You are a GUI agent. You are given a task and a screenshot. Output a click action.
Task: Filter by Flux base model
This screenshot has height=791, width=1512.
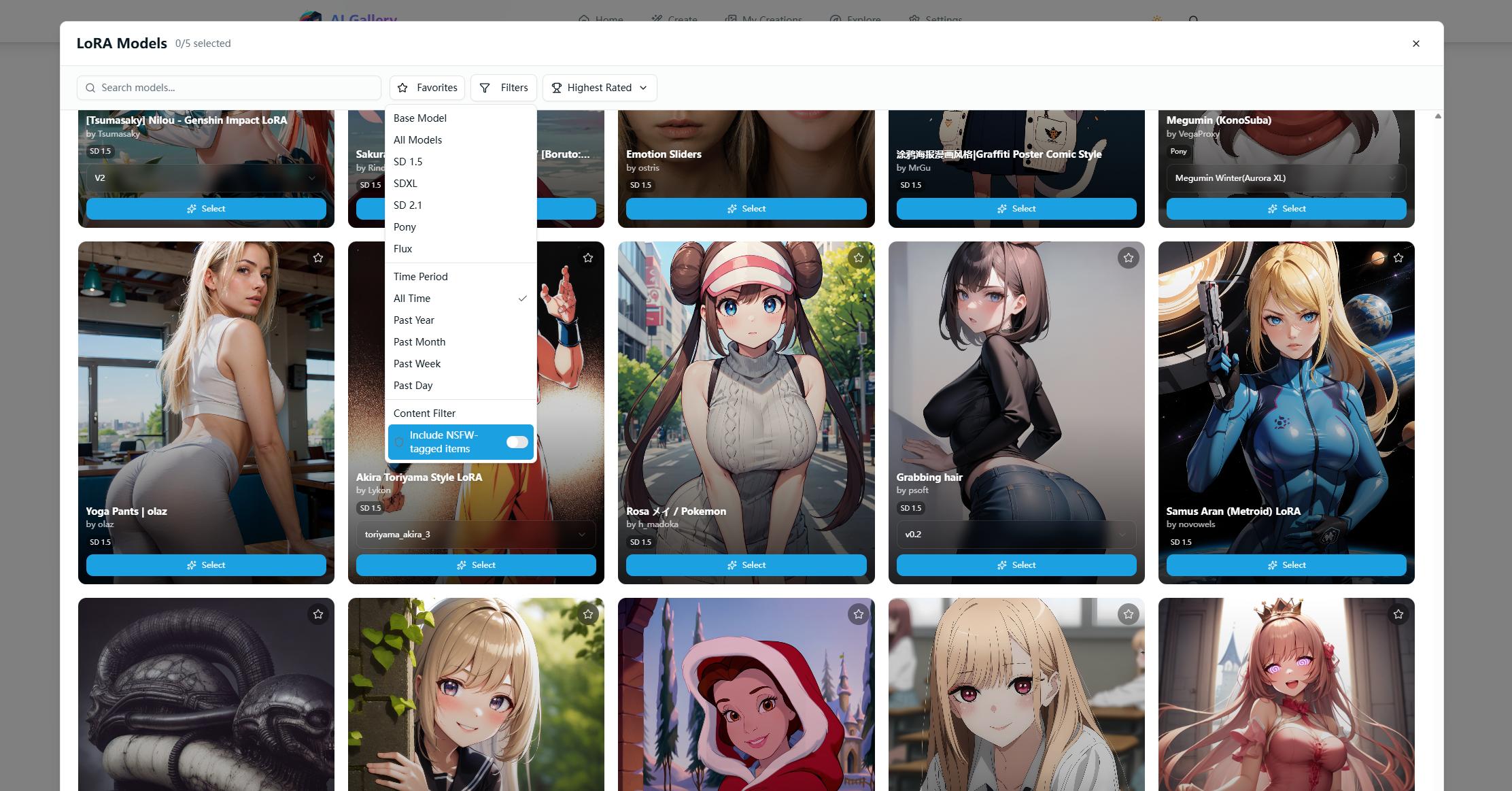[460, 249]
